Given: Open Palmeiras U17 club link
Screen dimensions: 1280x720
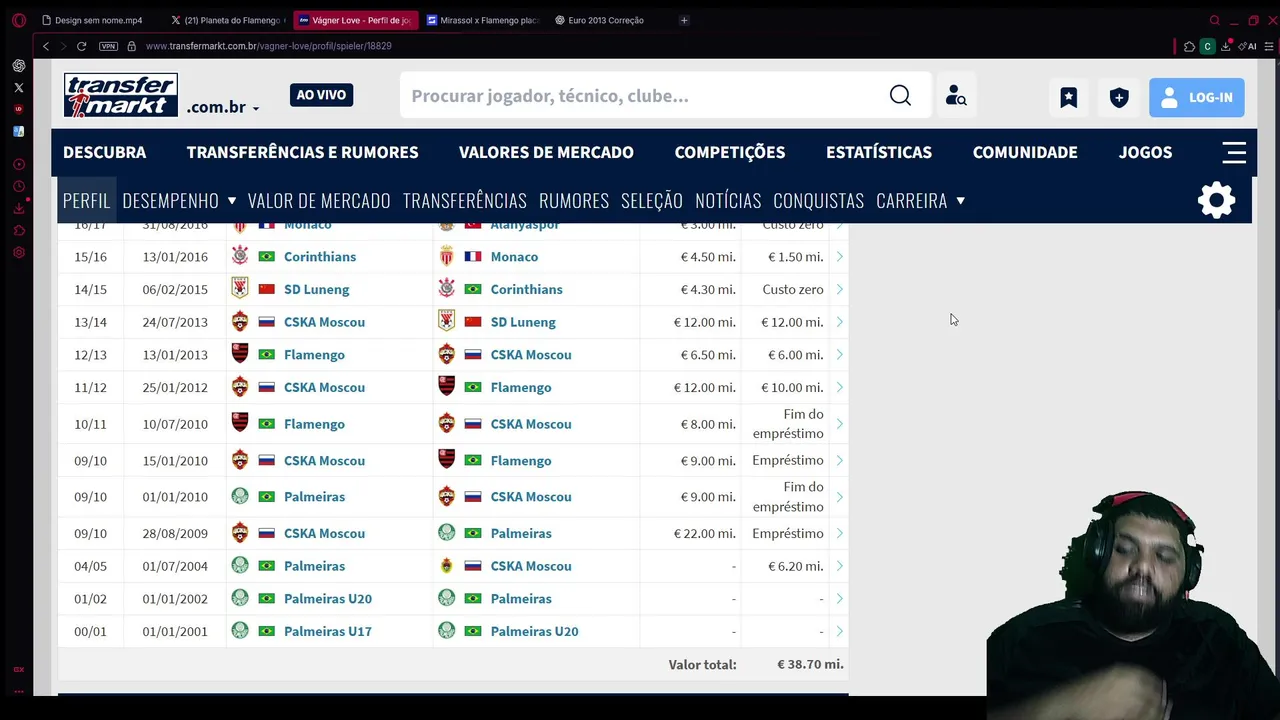Looking at the screenshot, I should pos(328,631).
